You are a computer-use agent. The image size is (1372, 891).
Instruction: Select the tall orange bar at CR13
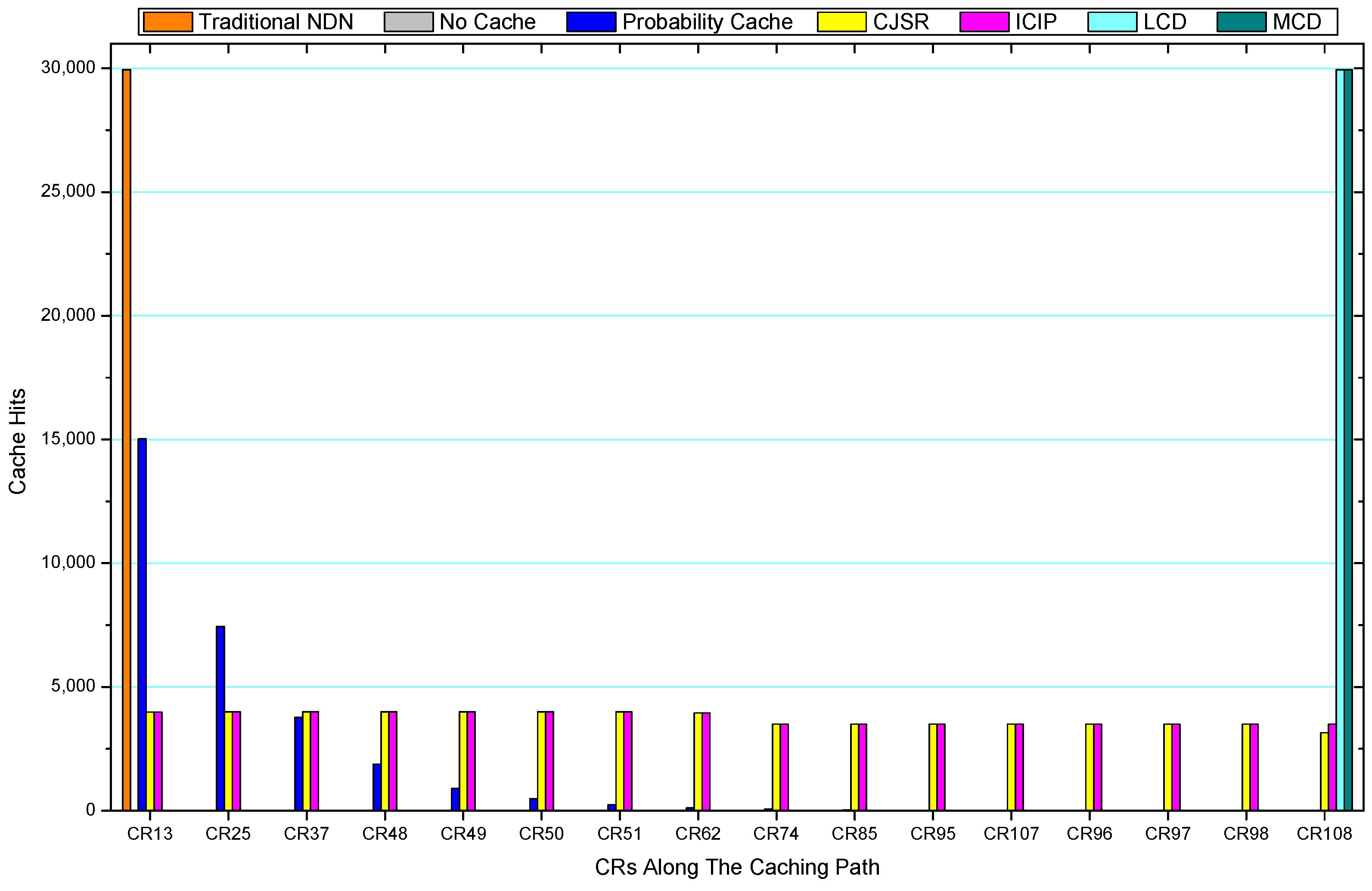pos(126,438)
